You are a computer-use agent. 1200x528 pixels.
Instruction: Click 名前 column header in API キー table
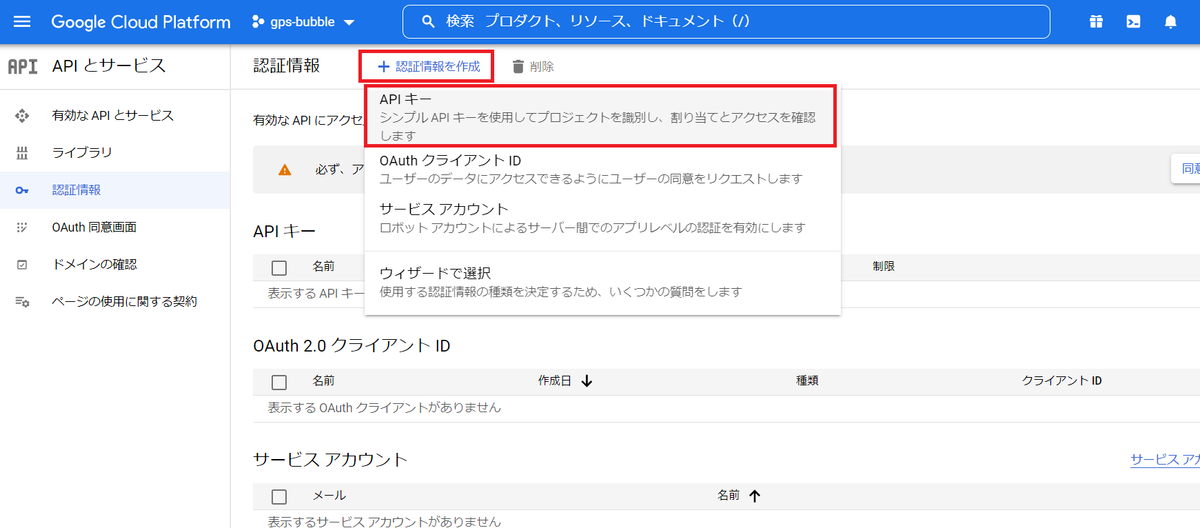[324, 267]
